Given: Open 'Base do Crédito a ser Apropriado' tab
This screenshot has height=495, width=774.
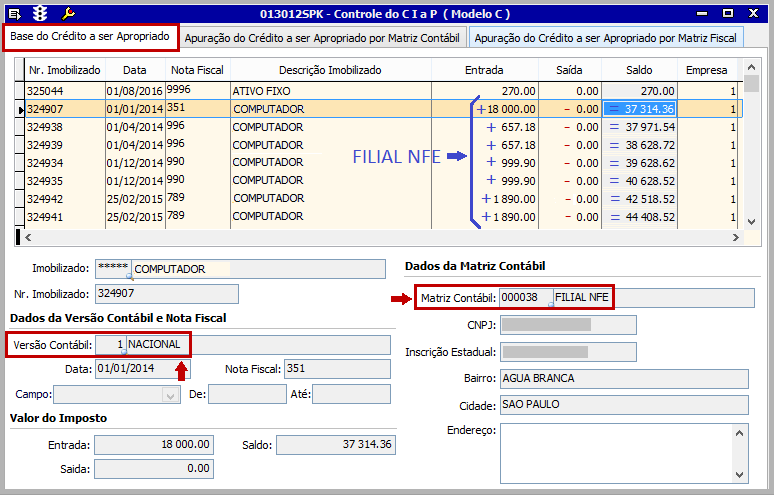Looking at the screenshot, I should coord(90,37).
